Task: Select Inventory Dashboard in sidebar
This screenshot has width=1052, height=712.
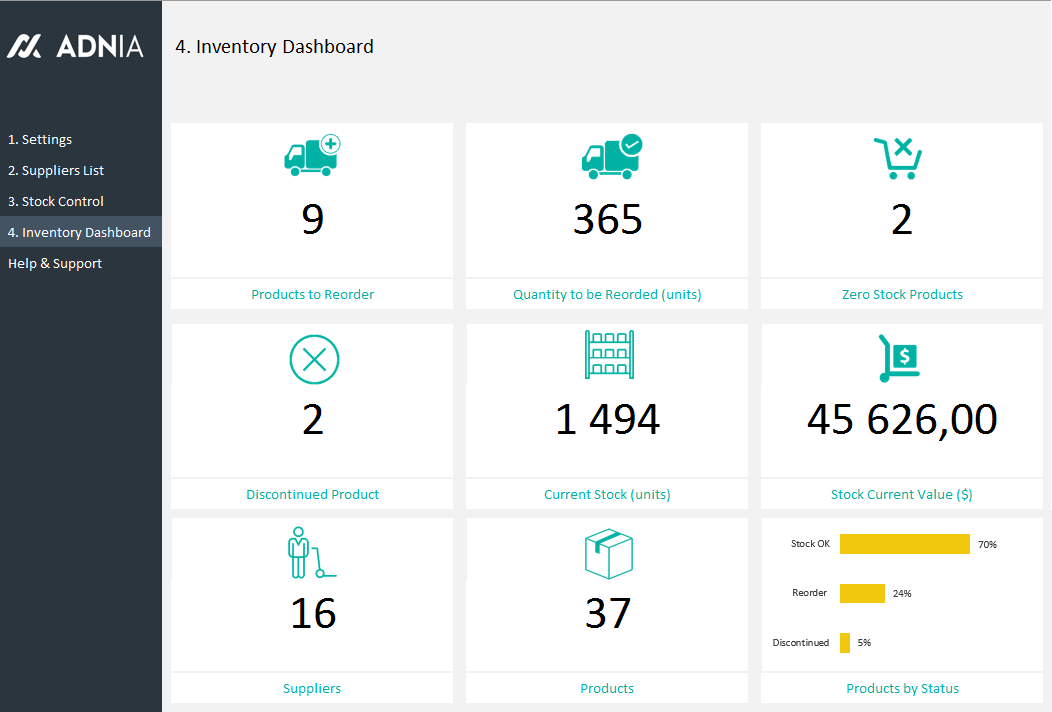Action: [x=79, y=233]
